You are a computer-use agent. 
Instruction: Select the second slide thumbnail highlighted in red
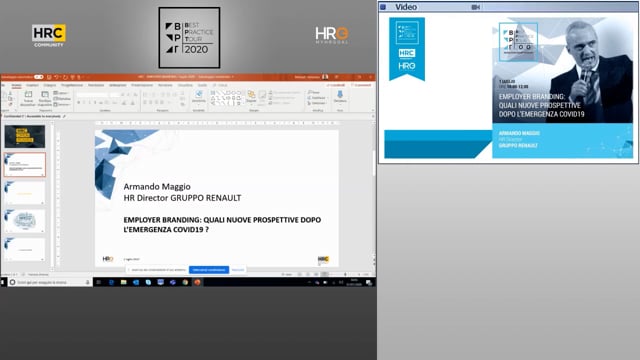(25, 164)
